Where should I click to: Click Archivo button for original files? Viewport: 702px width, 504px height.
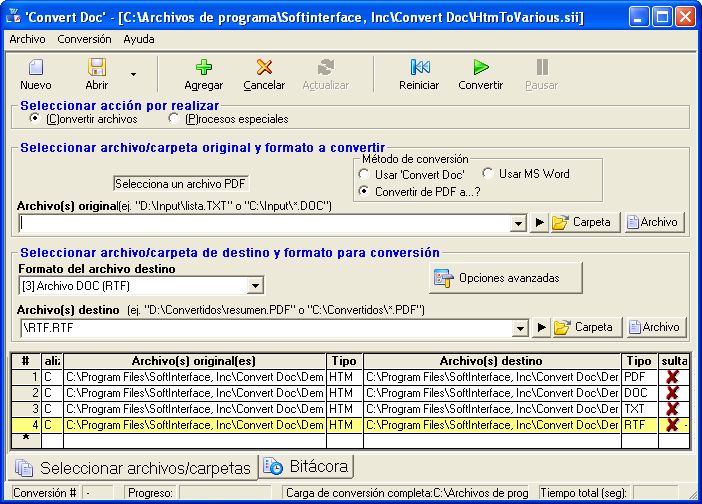[654, 222]
